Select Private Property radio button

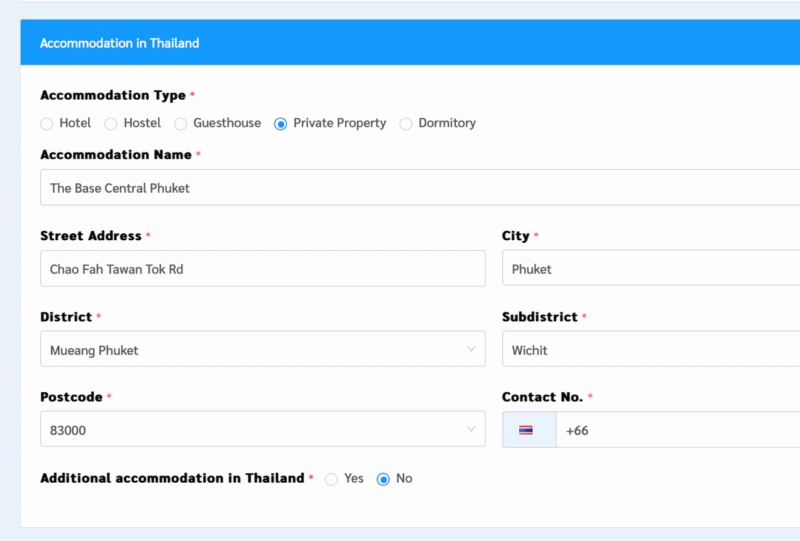point(281,124)
